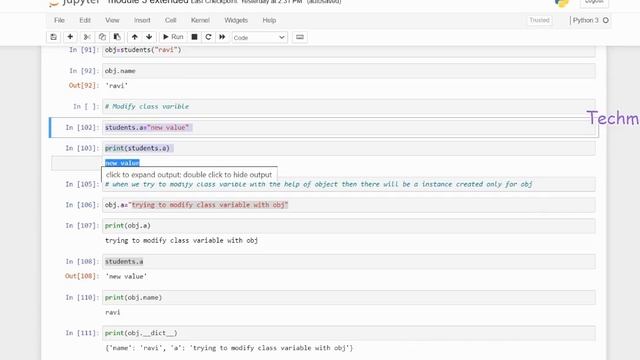Paste cells below icon

117,37
